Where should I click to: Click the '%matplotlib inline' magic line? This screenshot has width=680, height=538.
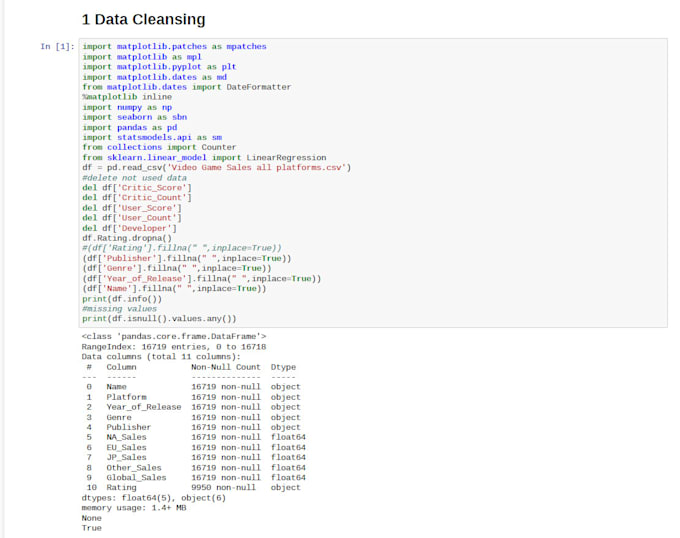[x=127, y=97]
